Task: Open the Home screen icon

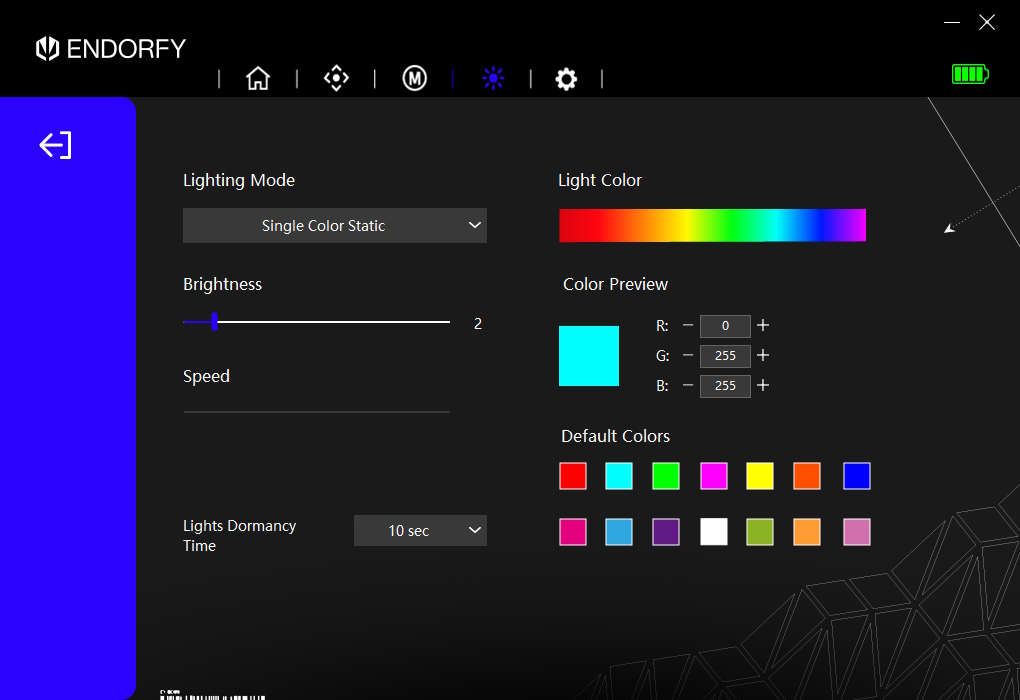Action: click(258, 78)
